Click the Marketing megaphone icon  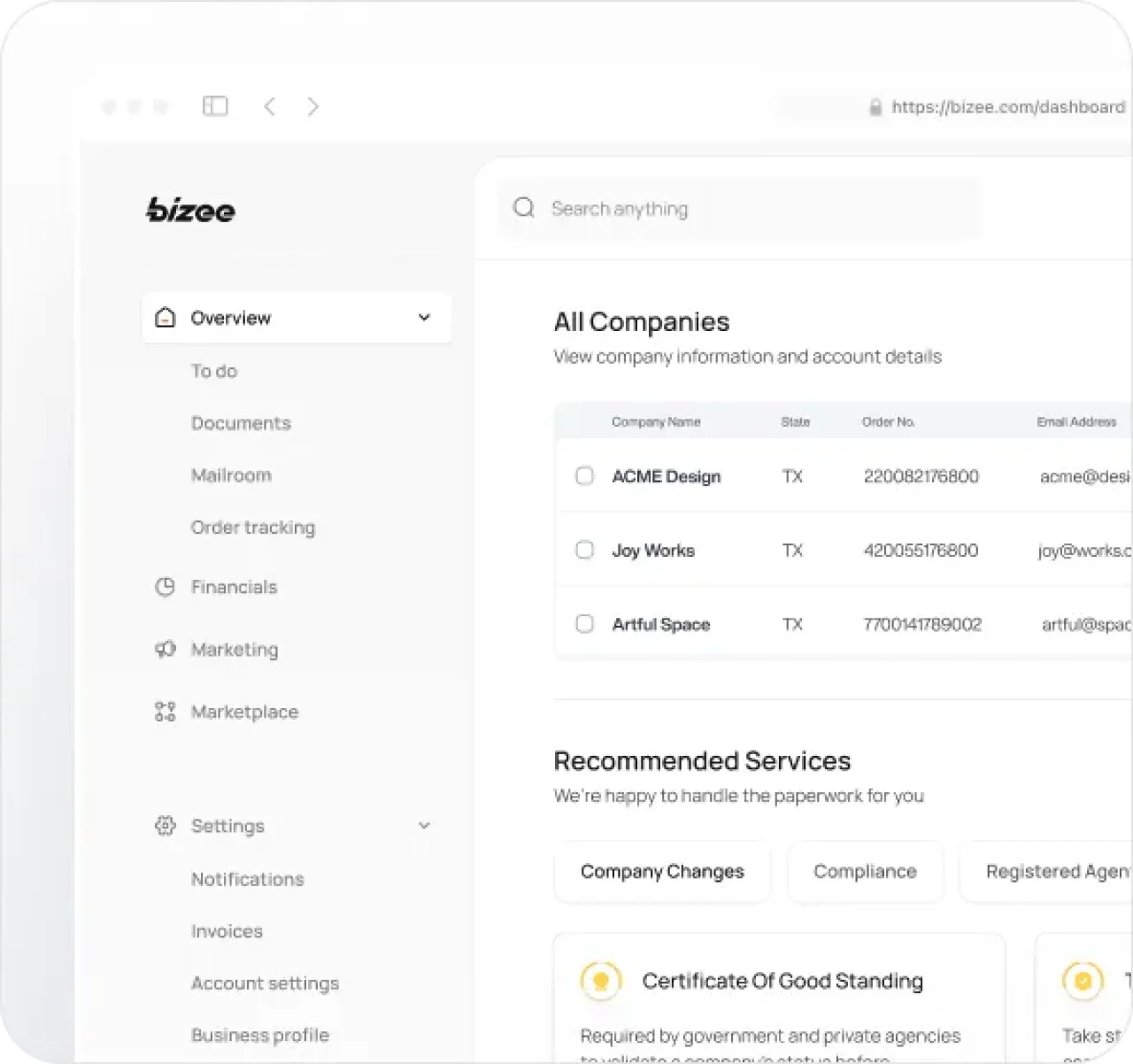tap(165, 649)
